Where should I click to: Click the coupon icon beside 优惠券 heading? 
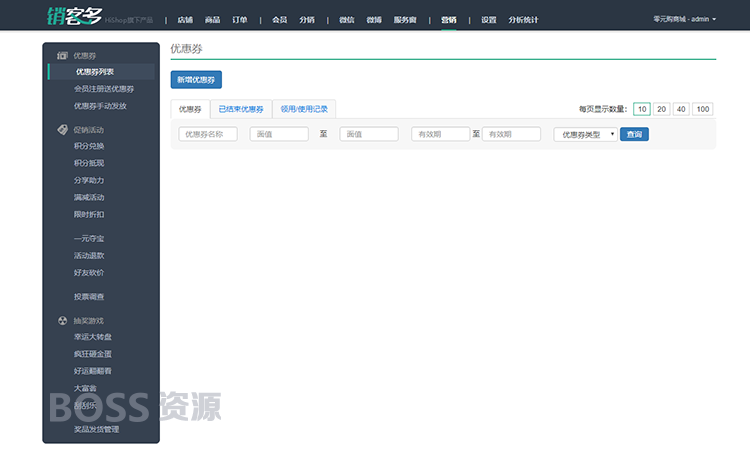point(62,55)
